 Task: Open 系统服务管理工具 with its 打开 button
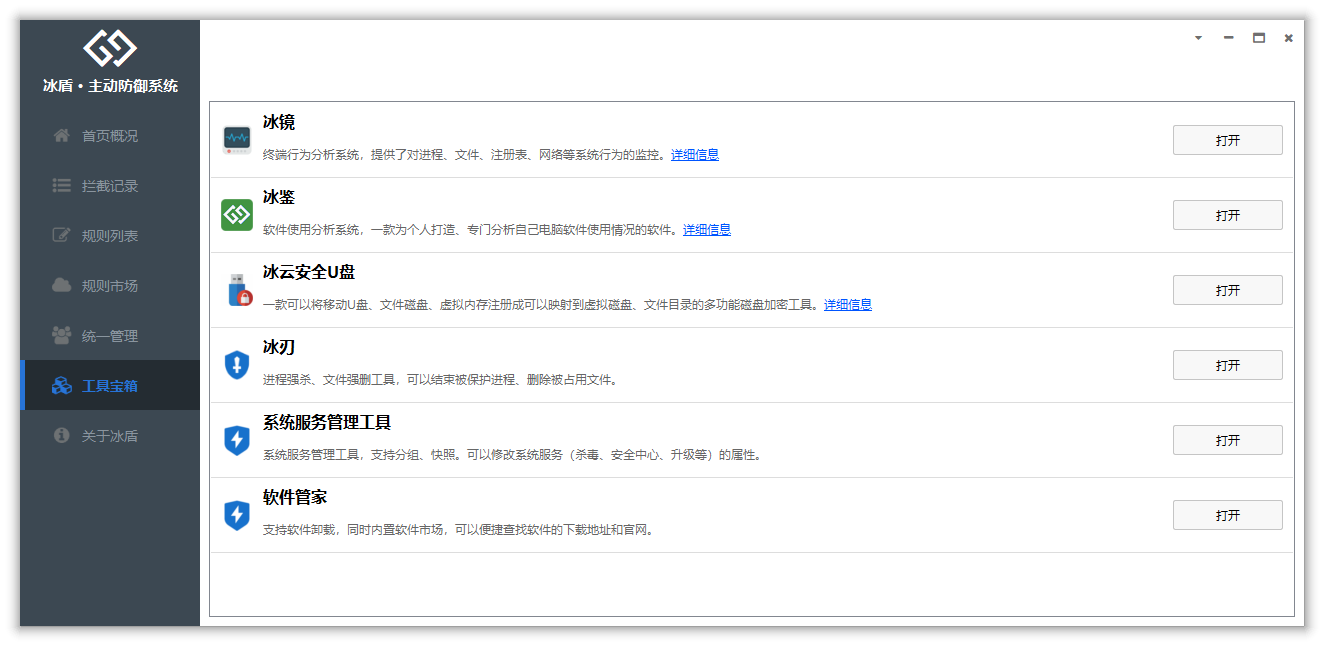(x=1227, y=440)
